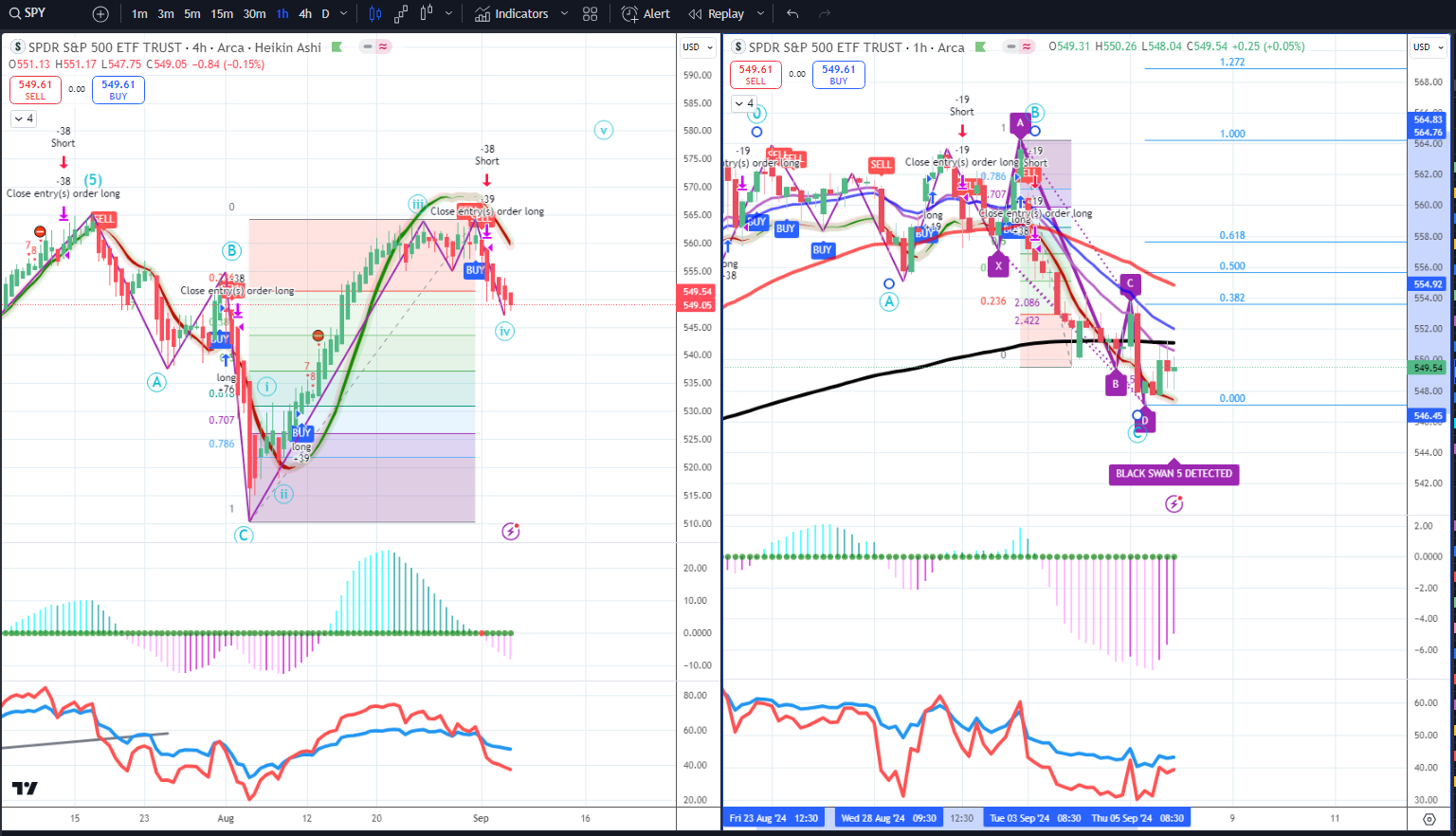Expand the 4 indicators legend on 4h chart

pyautogui.click(x=24, y=118)
